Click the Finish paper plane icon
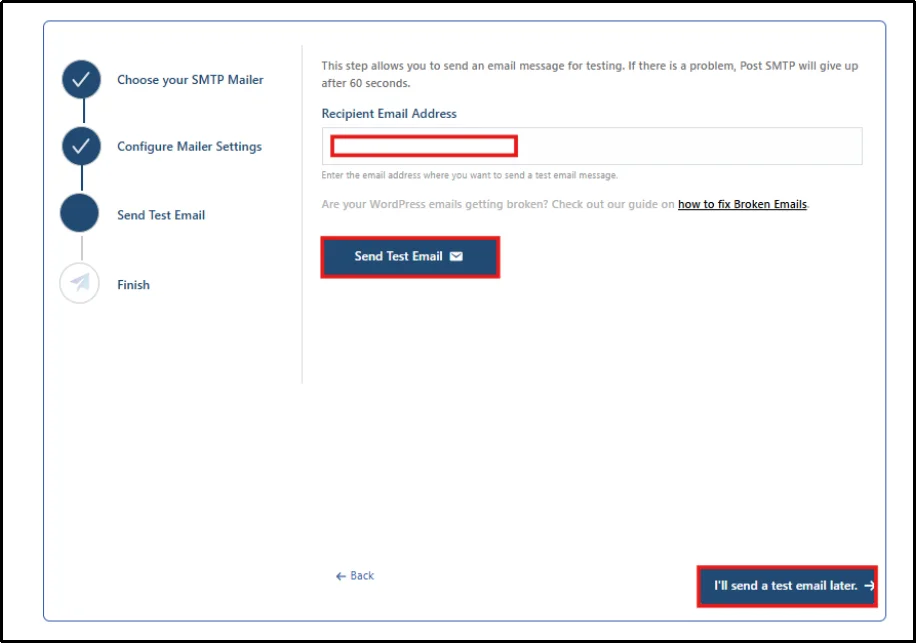The image size is (917, 644). point(80,284)
